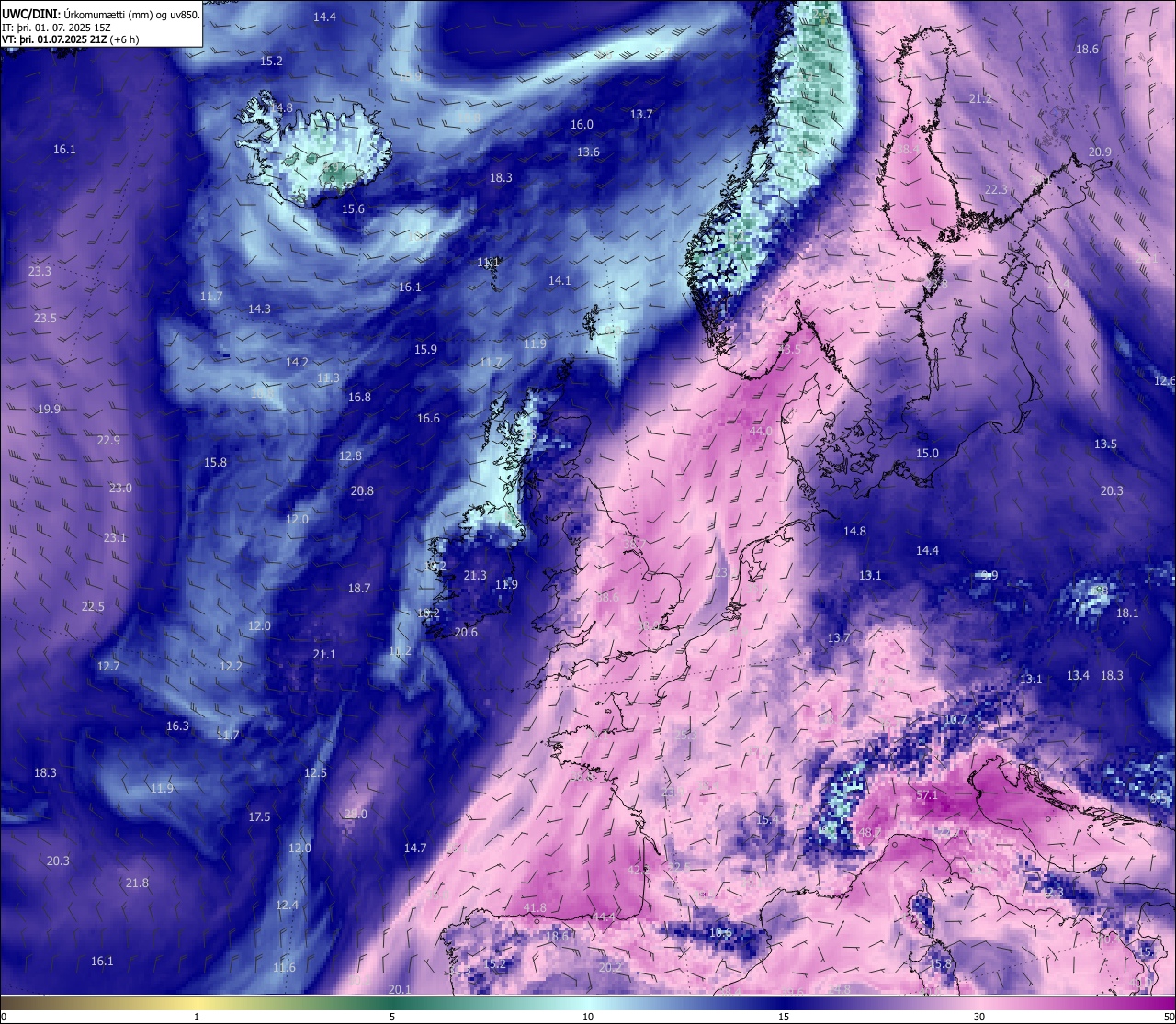Click the 14.1 value on the map
Screen dimensions: 1176x1024
click(x=560, y=280)
